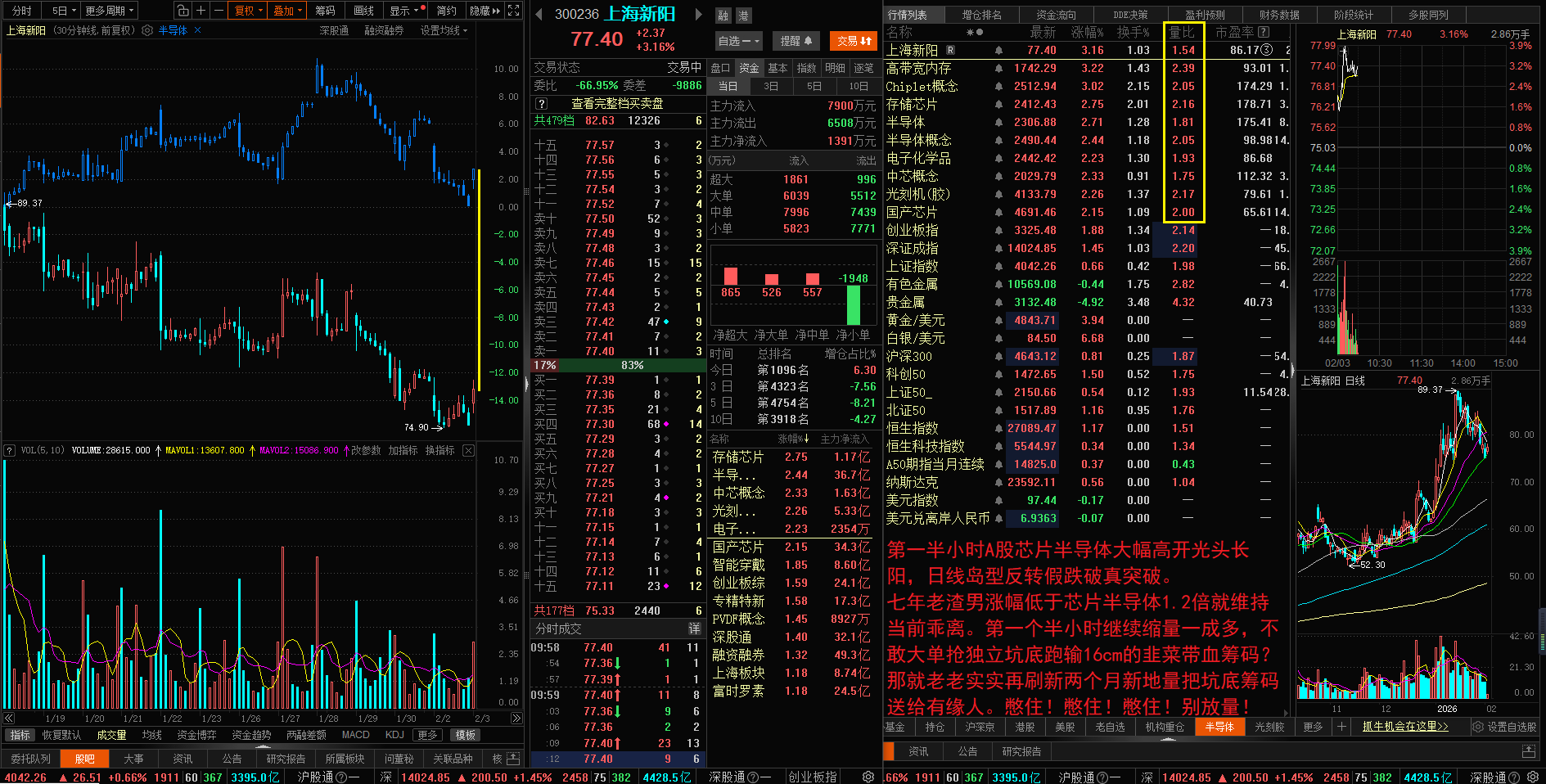
Task: Click the question mark beside 查看完整档买卖盘
Action: coord(541,104)
